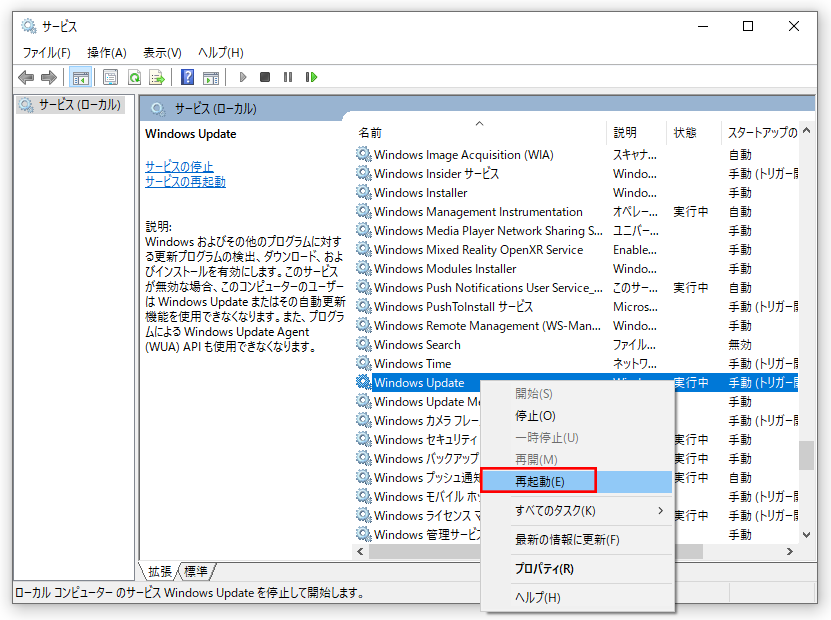Click the vertical scrollbar up arrow
The width and height of the screenshot is (831, 620).
click(807, 130)
